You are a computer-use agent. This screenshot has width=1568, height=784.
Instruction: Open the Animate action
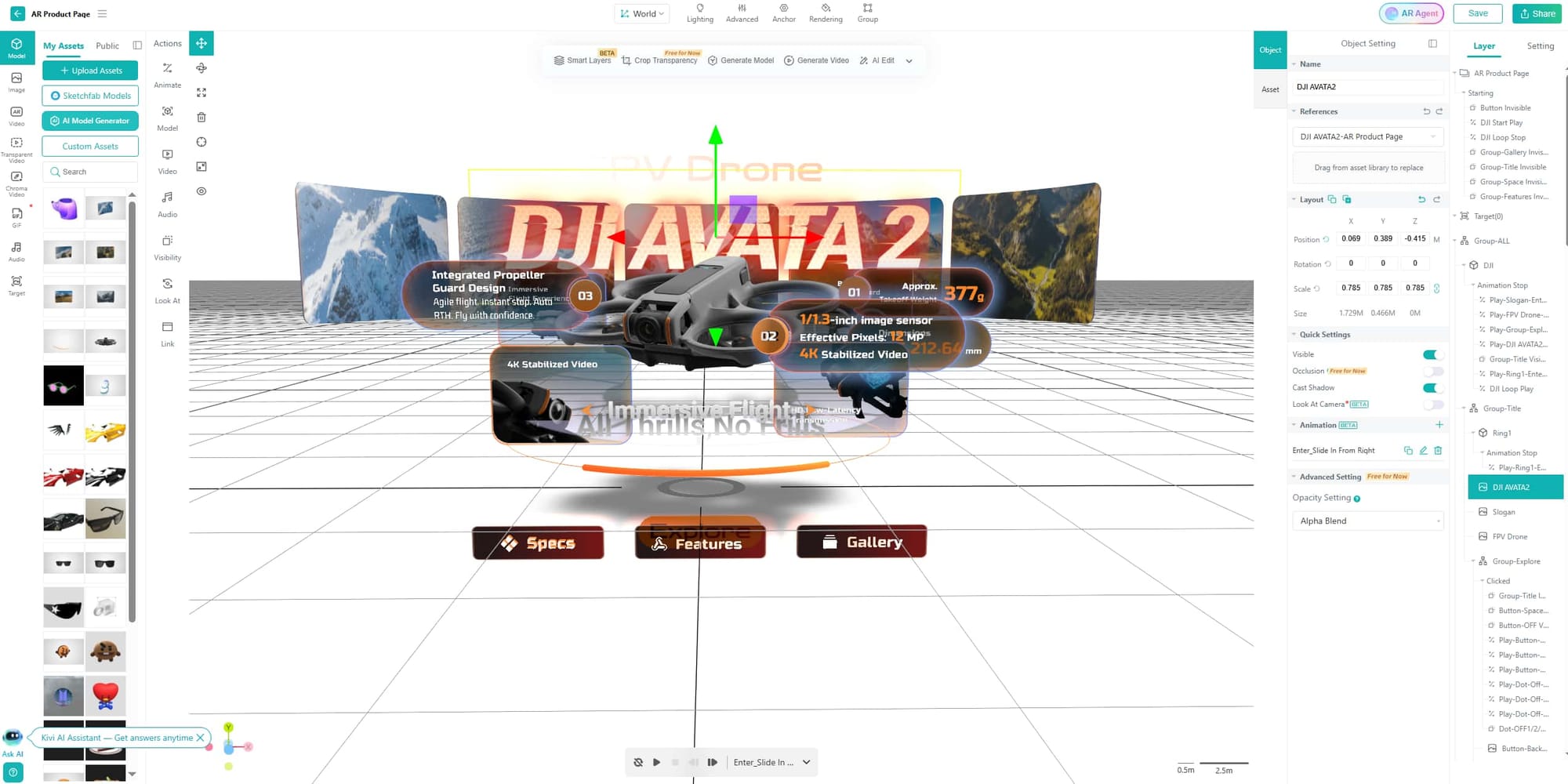point(167,75)
